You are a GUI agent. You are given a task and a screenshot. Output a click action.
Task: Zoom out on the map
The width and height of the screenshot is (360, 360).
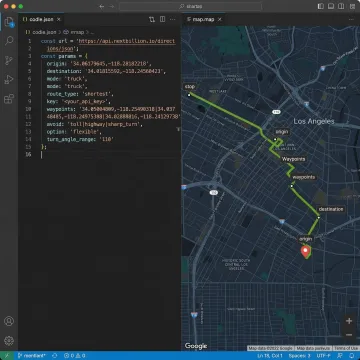click(349, 335)
